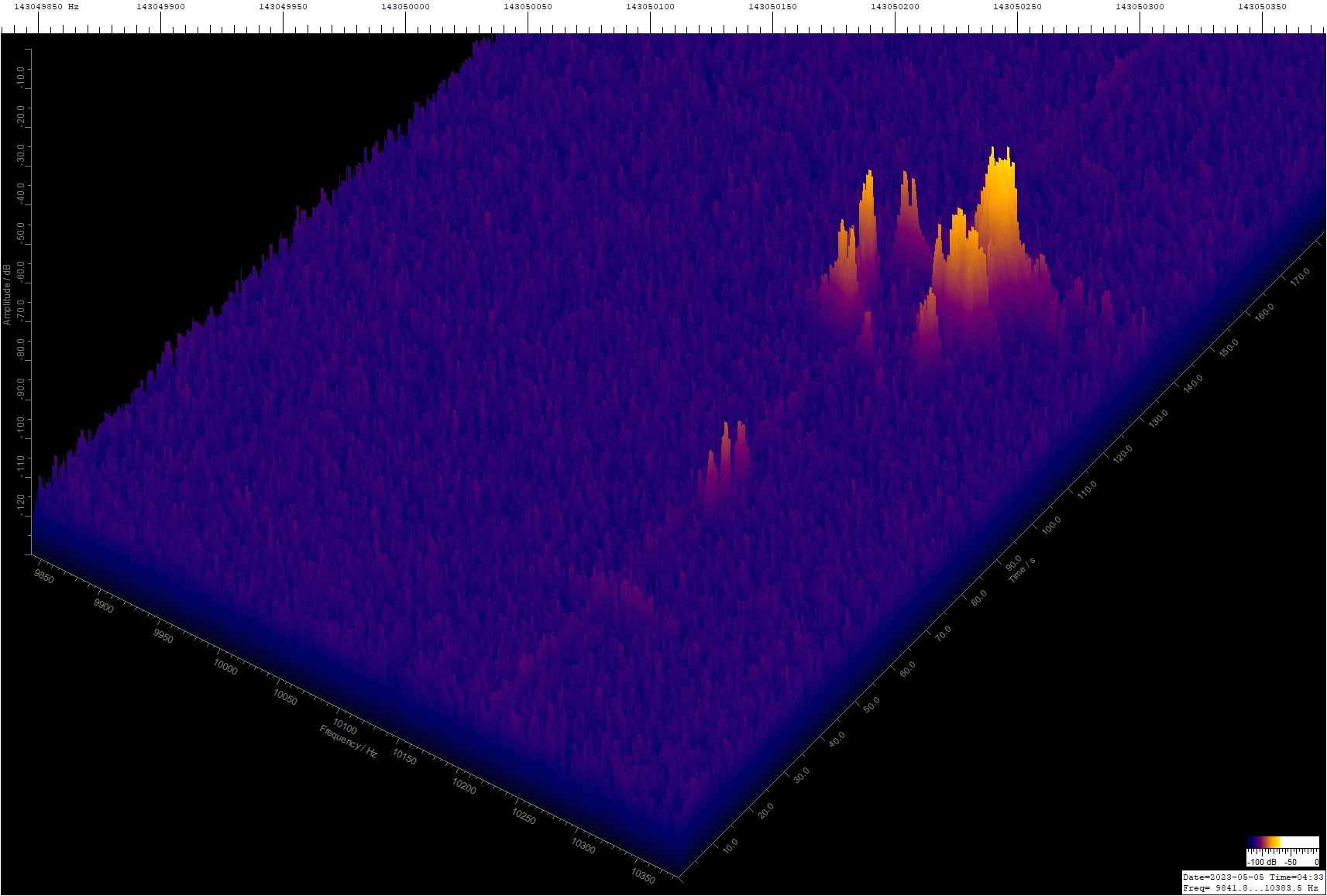Image resolution: width=1327 pixels, height=896 pixels.
Task: Click the 100.0 mark on the time axis
Action: pyautogui.click(x=1051, y=525)
